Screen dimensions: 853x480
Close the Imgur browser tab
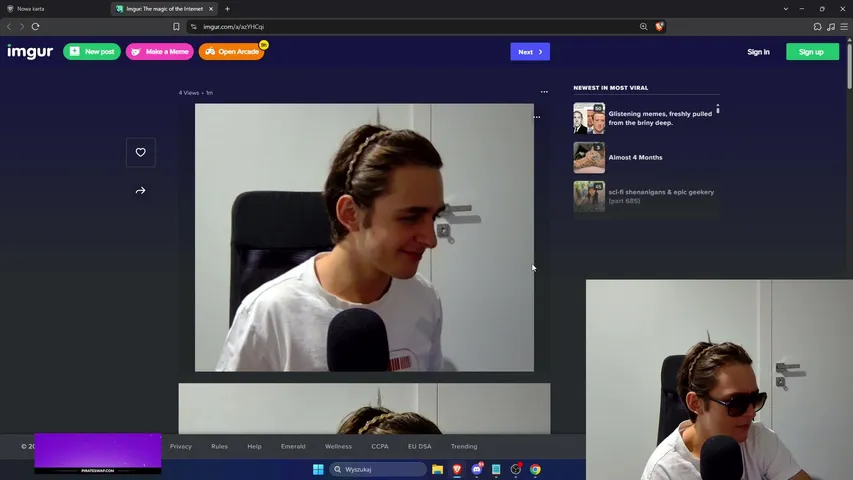coord(211,9)
